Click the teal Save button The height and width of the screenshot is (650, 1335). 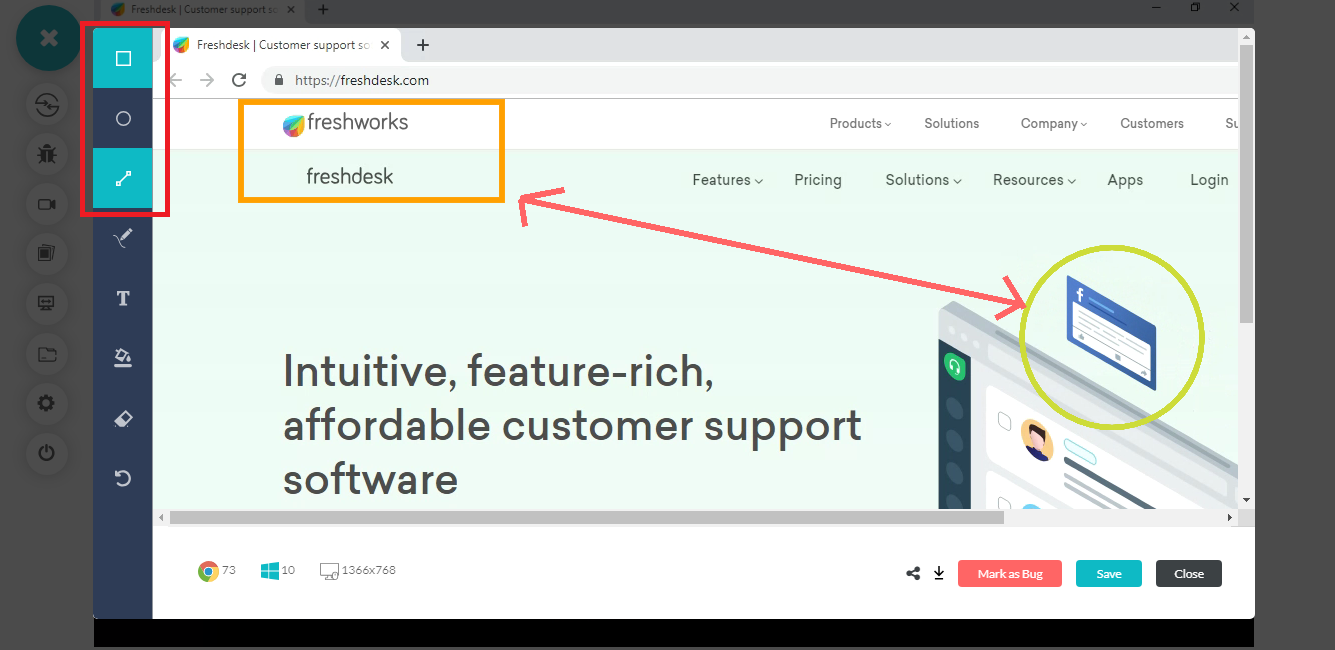[1108, 574]
